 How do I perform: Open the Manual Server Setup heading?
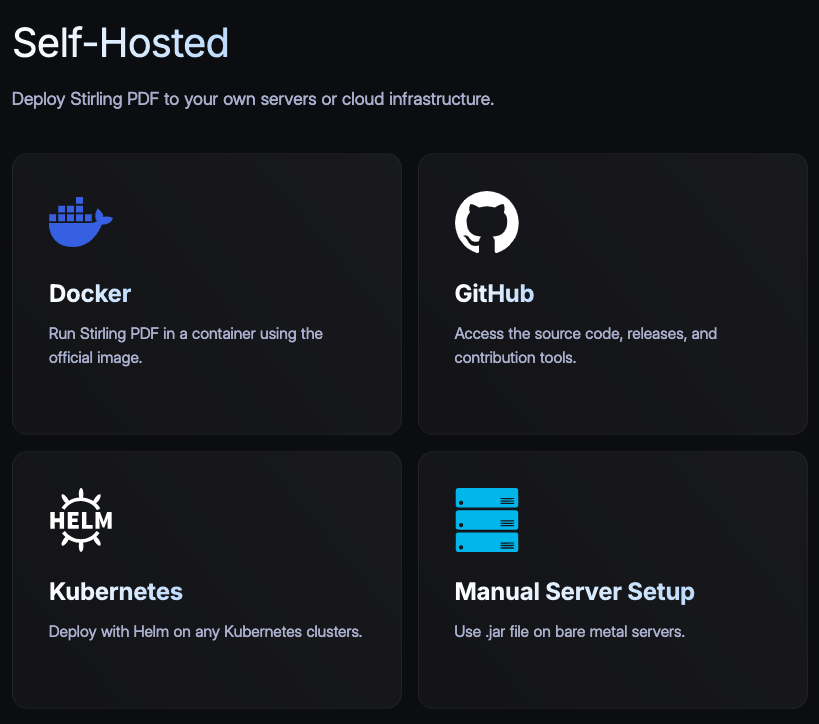[x=575, y=591]
